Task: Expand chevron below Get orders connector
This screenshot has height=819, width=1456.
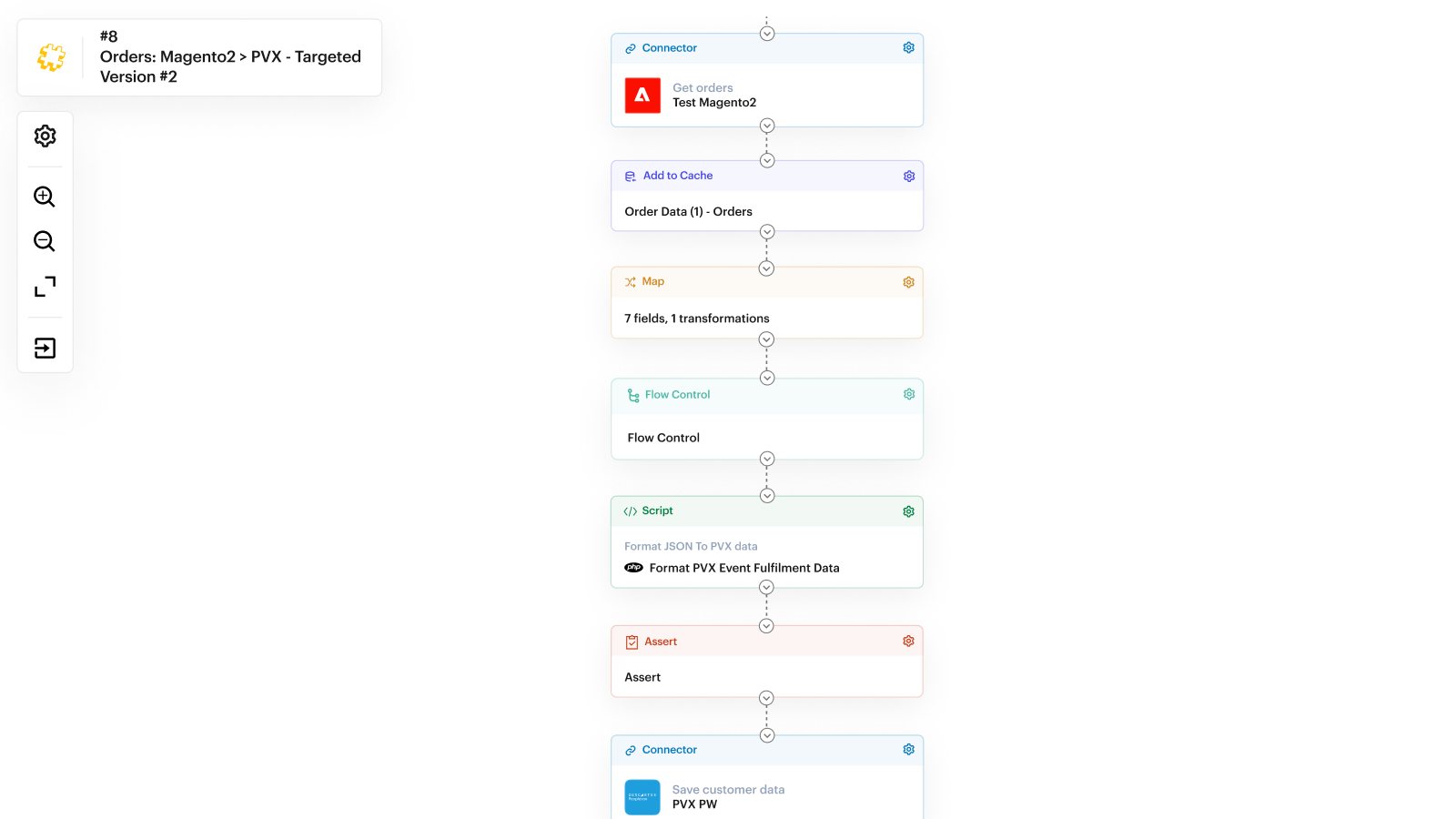Action: (767, 126)
